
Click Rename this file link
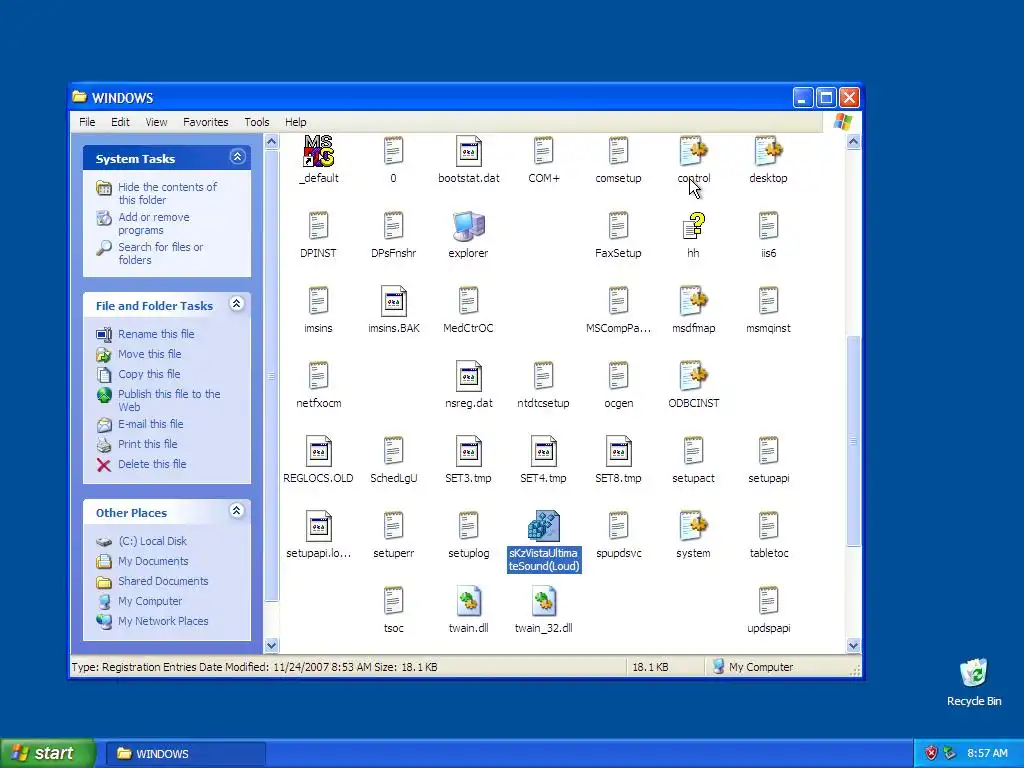tap(156, 334)
